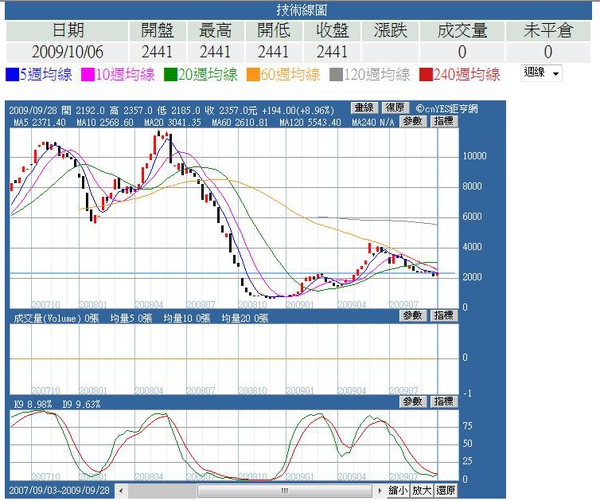600x501 pixels.
Task: Click the 最高 column header
Action: [215, 31]
